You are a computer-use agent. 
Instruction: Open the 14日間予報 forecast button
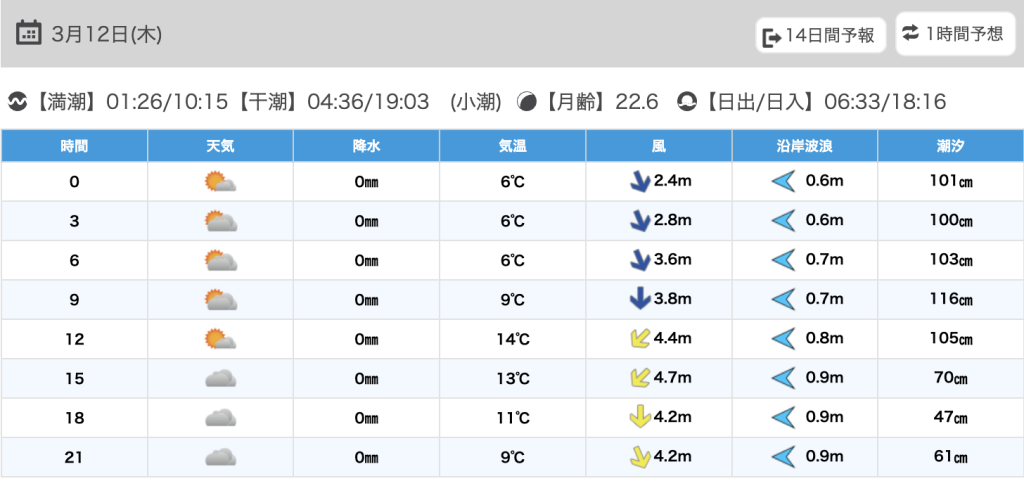tap(819, 36)
